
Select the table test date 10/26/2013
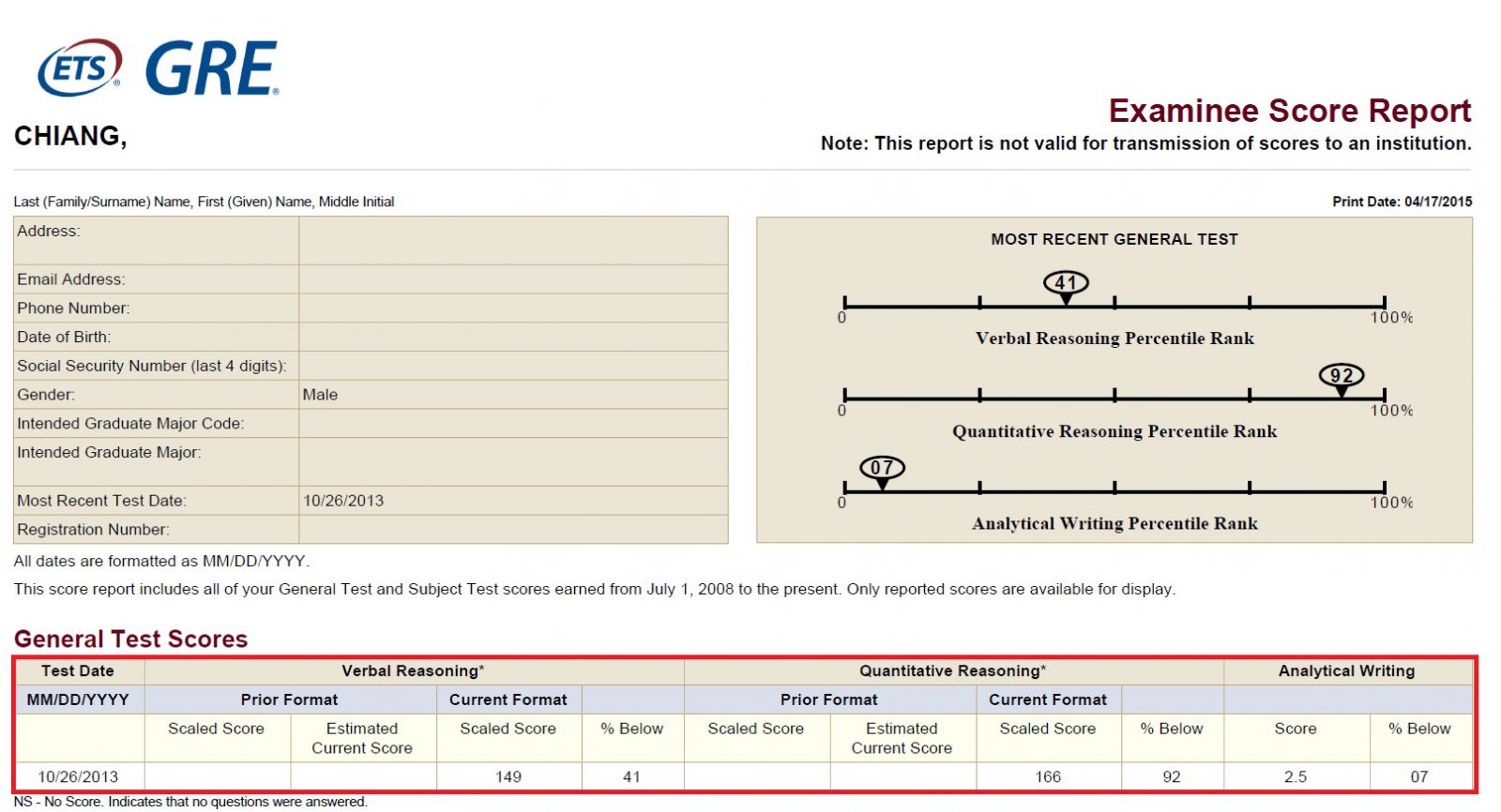point(78,776)
